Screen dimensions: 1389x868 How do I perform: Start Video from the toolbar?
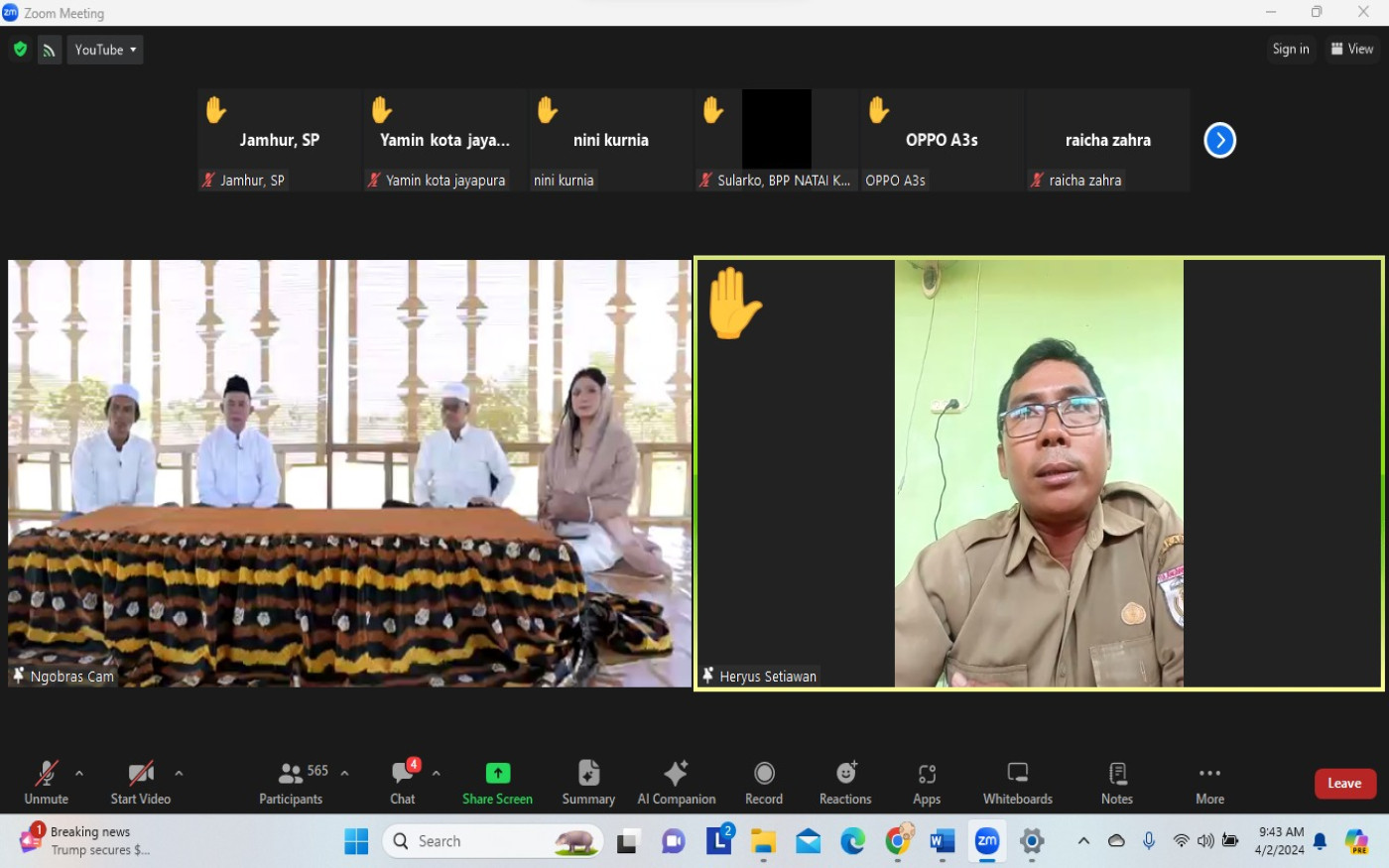(x=141, y=782)
